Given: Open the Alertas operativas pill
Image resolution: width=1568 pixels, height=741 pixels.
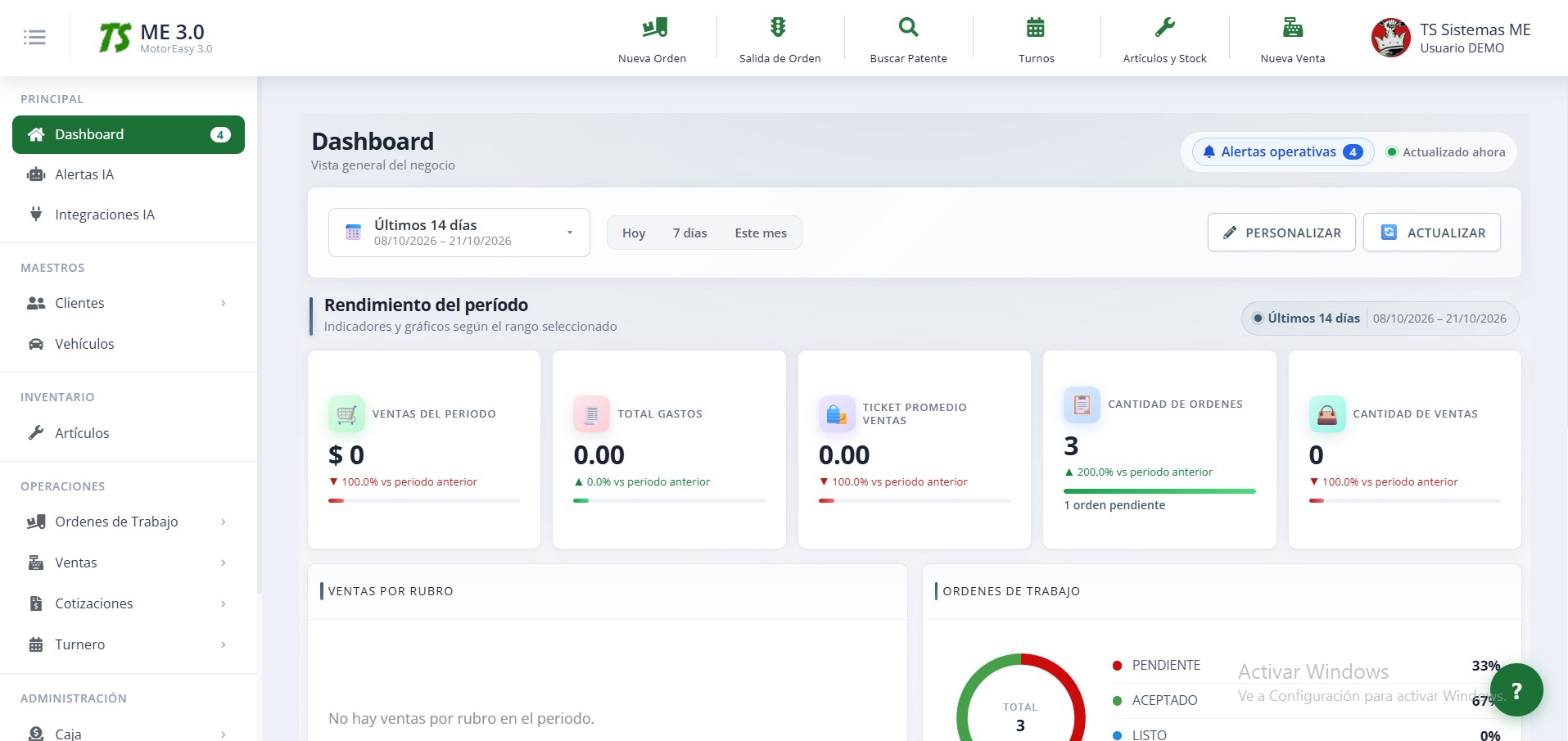Looking at the screenshot, I should 1283,151.
